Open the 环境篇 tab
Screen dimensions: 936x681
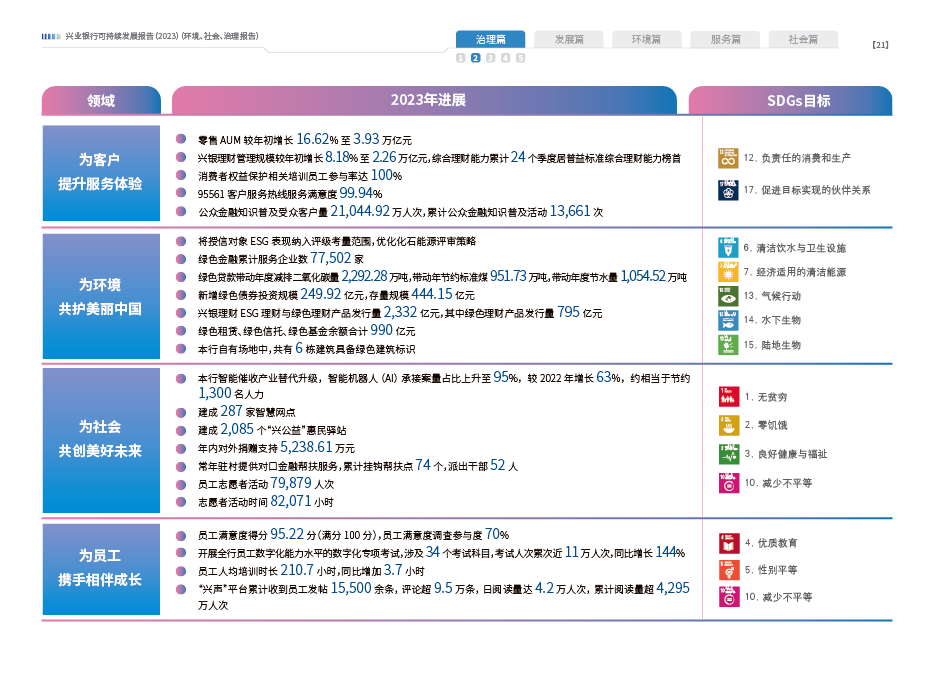646,39
